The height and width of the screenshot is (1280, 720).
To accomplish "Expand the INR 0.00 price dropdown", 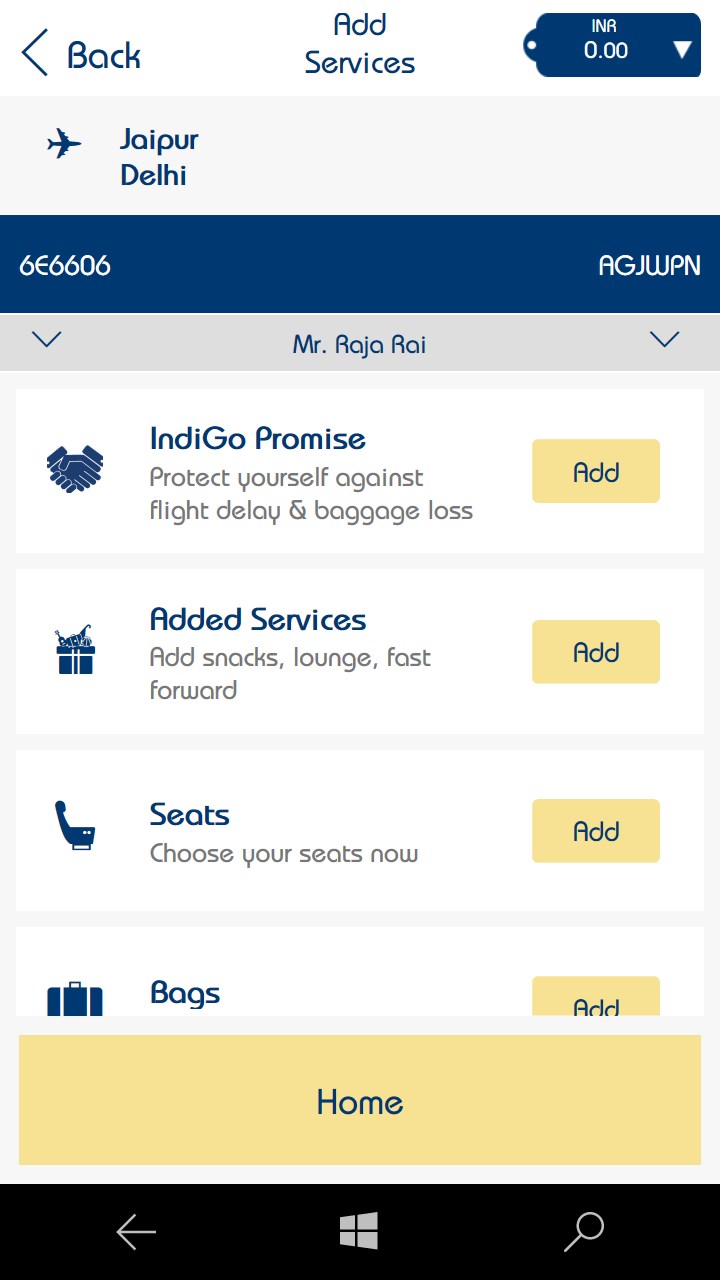I will click(683, 50).
